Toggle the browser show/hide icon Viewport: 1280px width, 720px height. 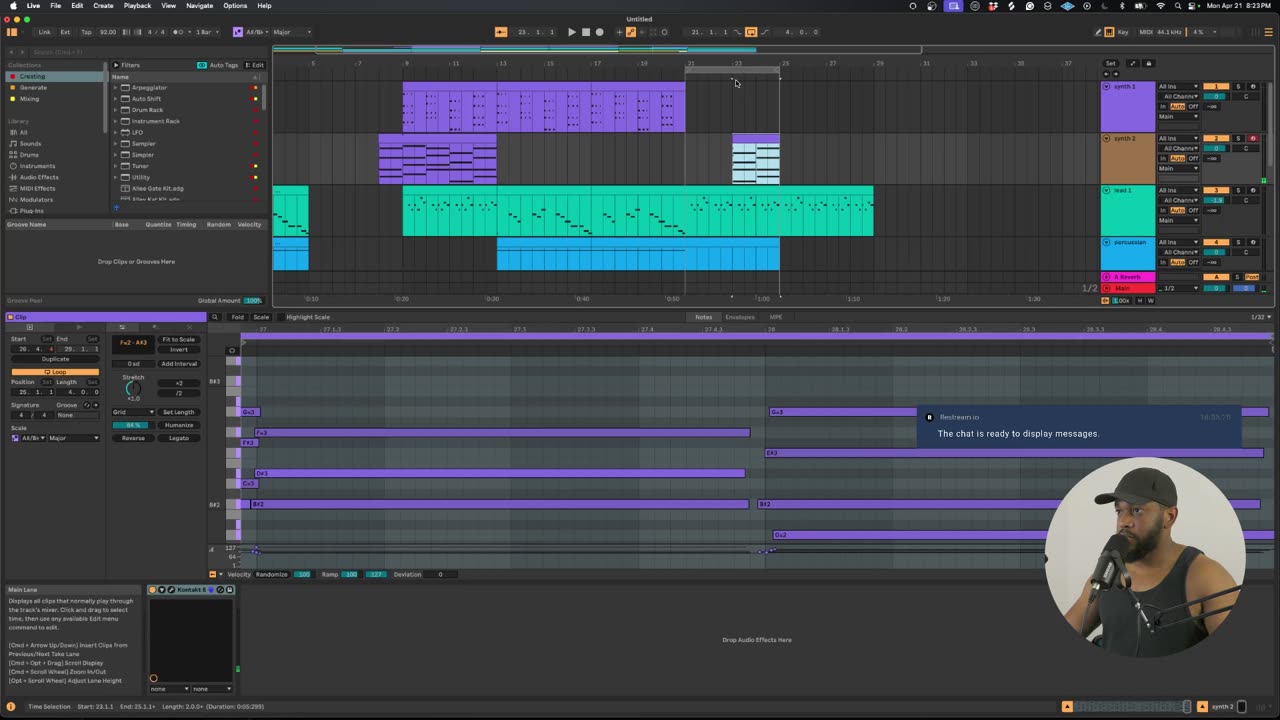[12, 32]
